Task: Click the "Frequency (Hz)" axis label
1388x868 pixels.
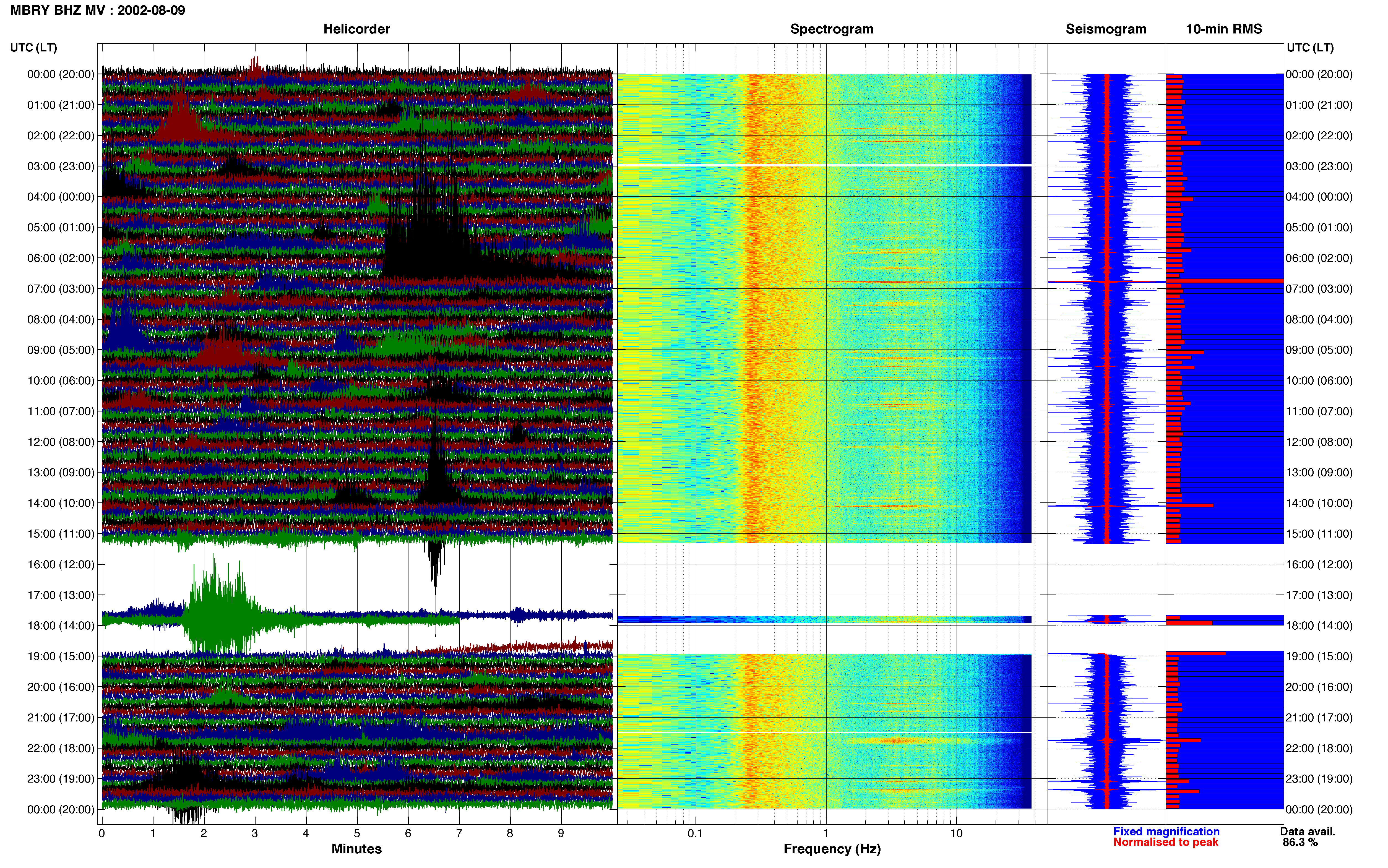Action: pos(832,849)
